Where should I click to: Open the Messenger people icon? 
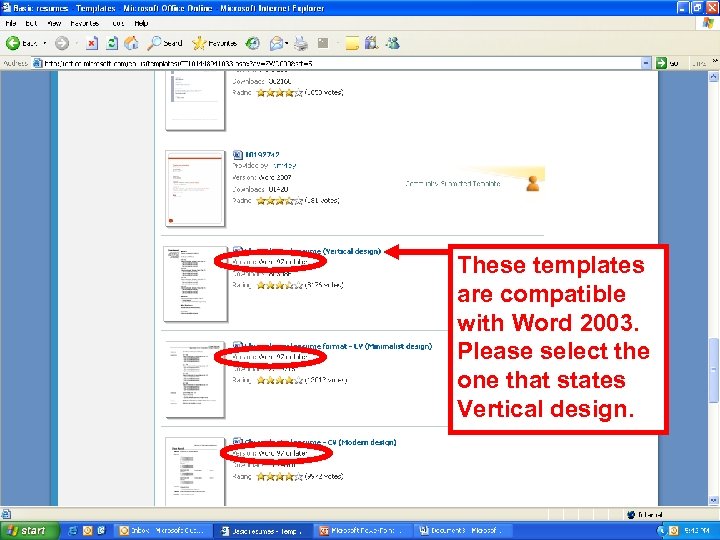[x=393, y=43]
